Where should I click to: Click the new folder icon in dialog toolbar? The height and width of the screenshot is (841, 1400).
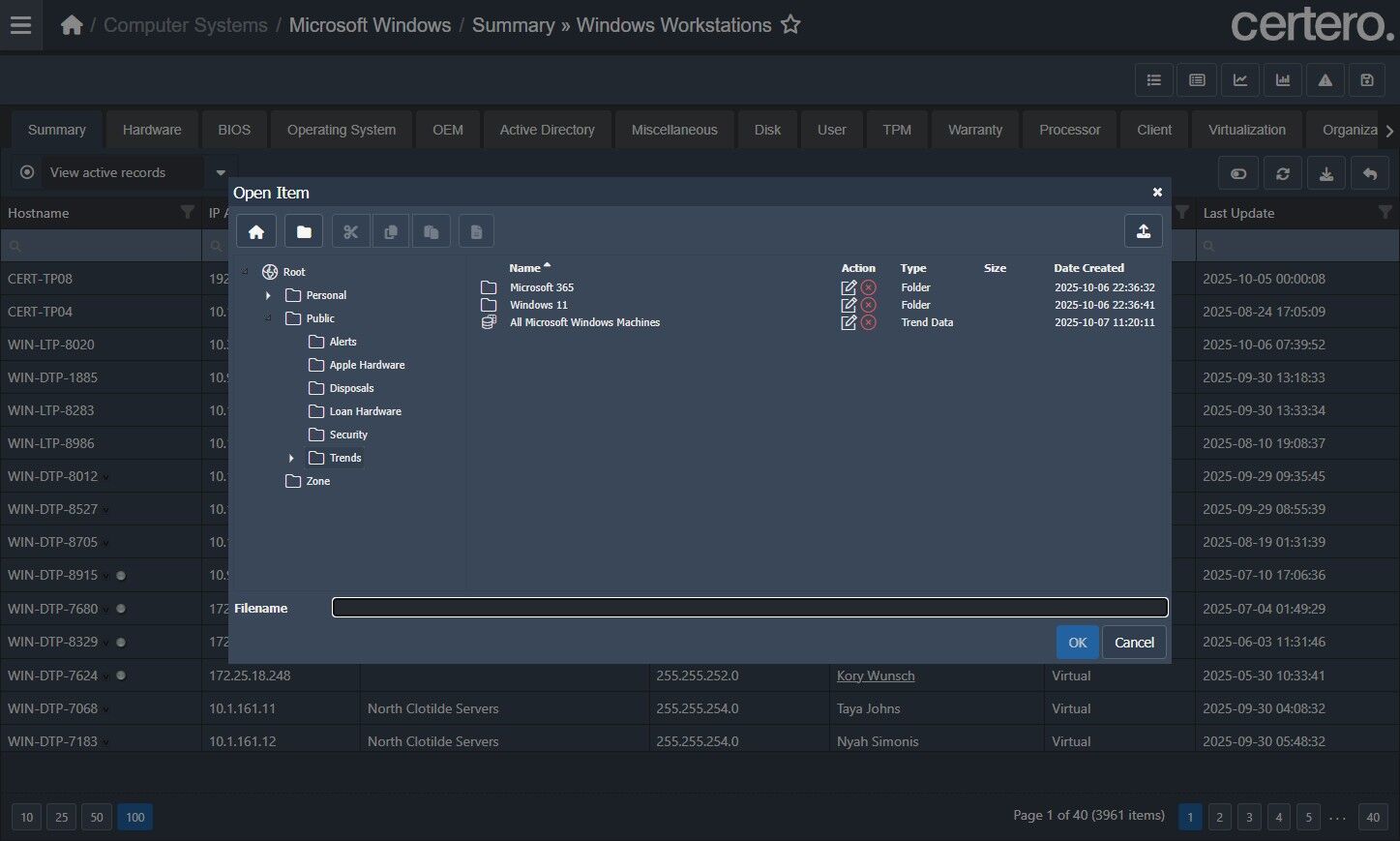[x=304, y=231]
